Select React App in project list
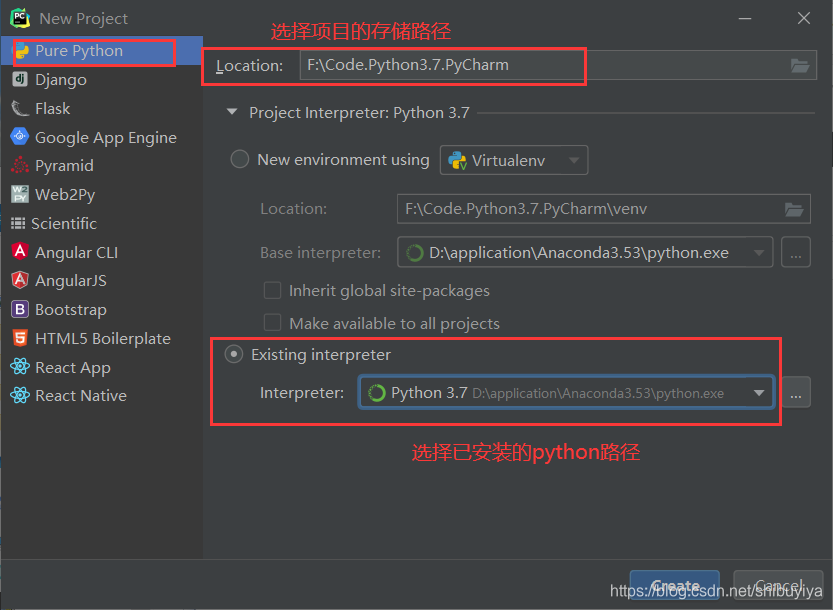Screen dimensions: 833x610 tap(102, 367)
